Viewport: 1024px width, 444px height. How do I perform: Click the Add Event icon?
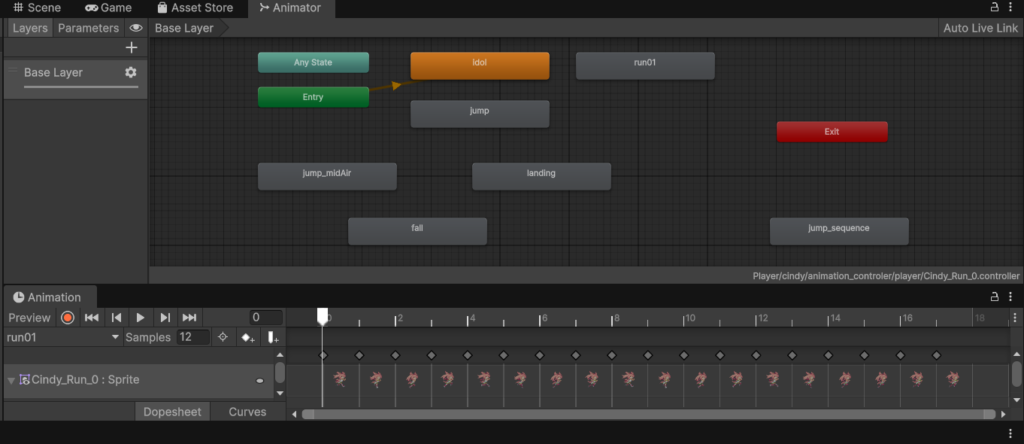point(272,338)
